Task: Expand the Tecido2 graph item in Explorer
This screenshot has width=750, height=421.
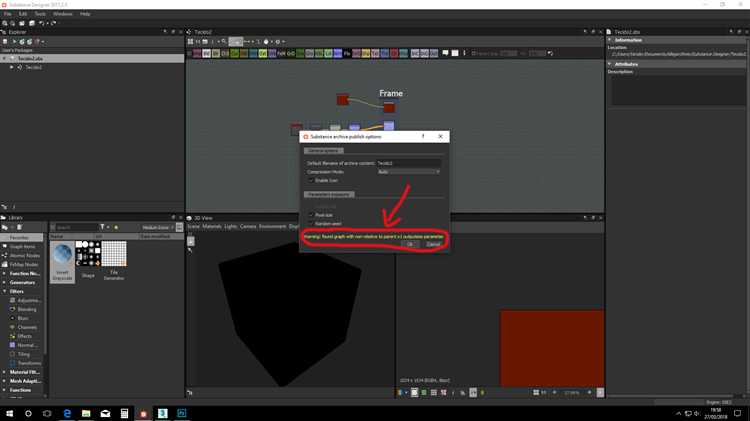Action: pos(12,67)
